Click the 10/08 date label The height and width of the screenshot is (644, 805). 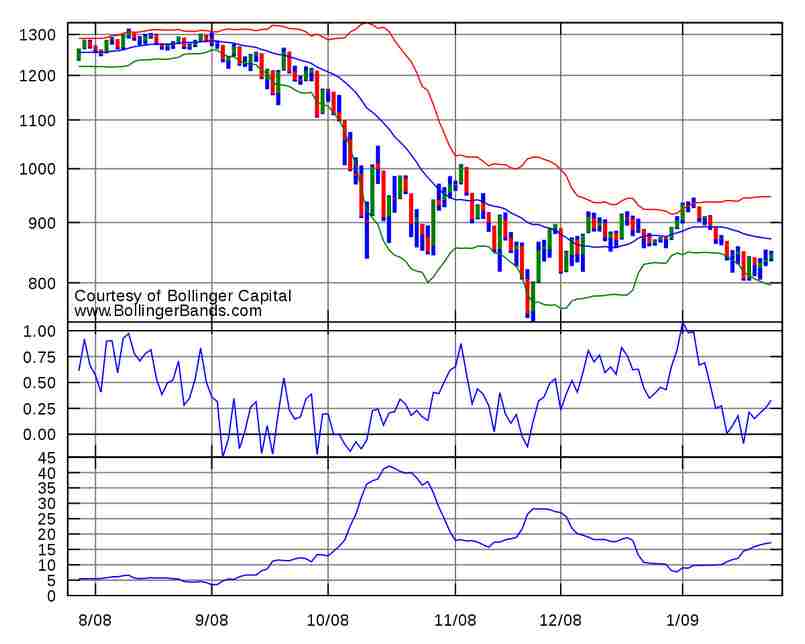[x=328, y=620]
